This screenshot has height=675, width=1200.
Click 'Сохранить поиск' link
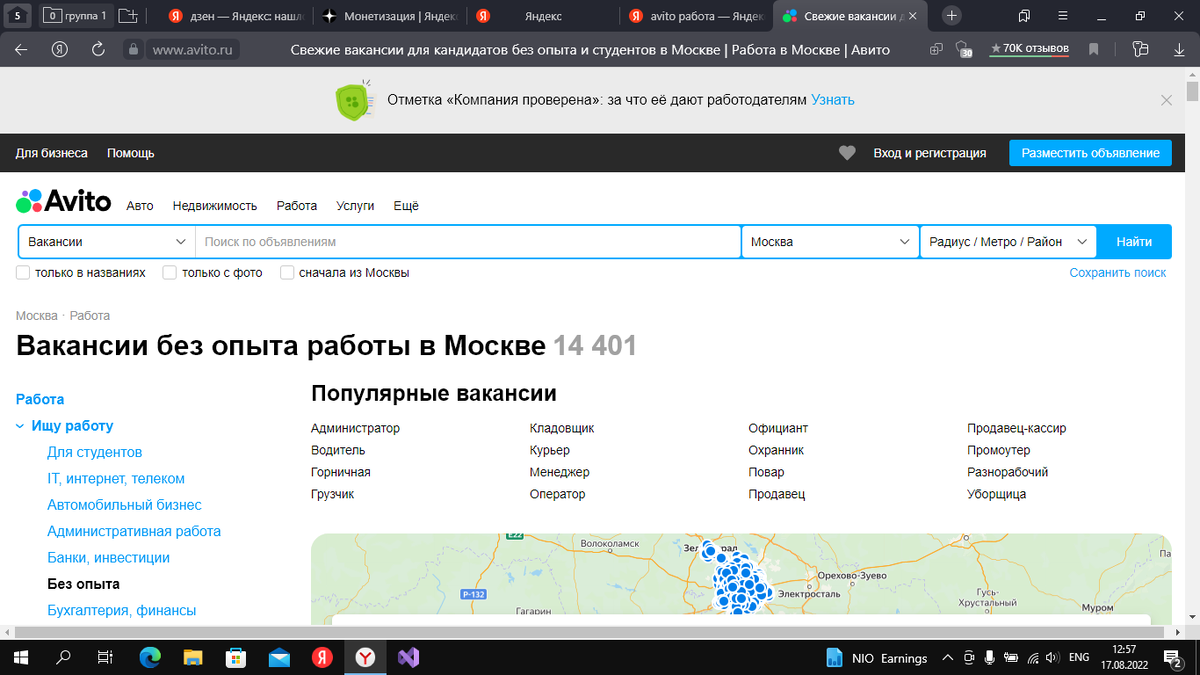[1118, 273]
